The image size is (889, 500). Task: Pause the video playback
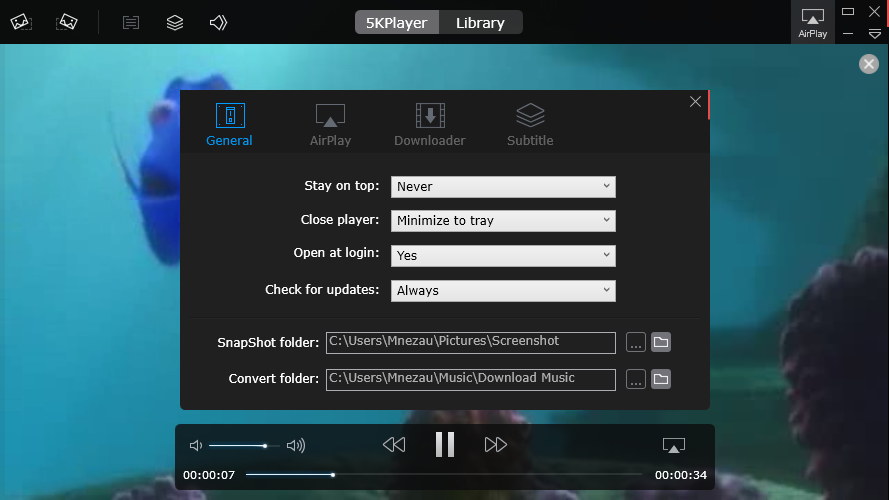tap(445, 444)
